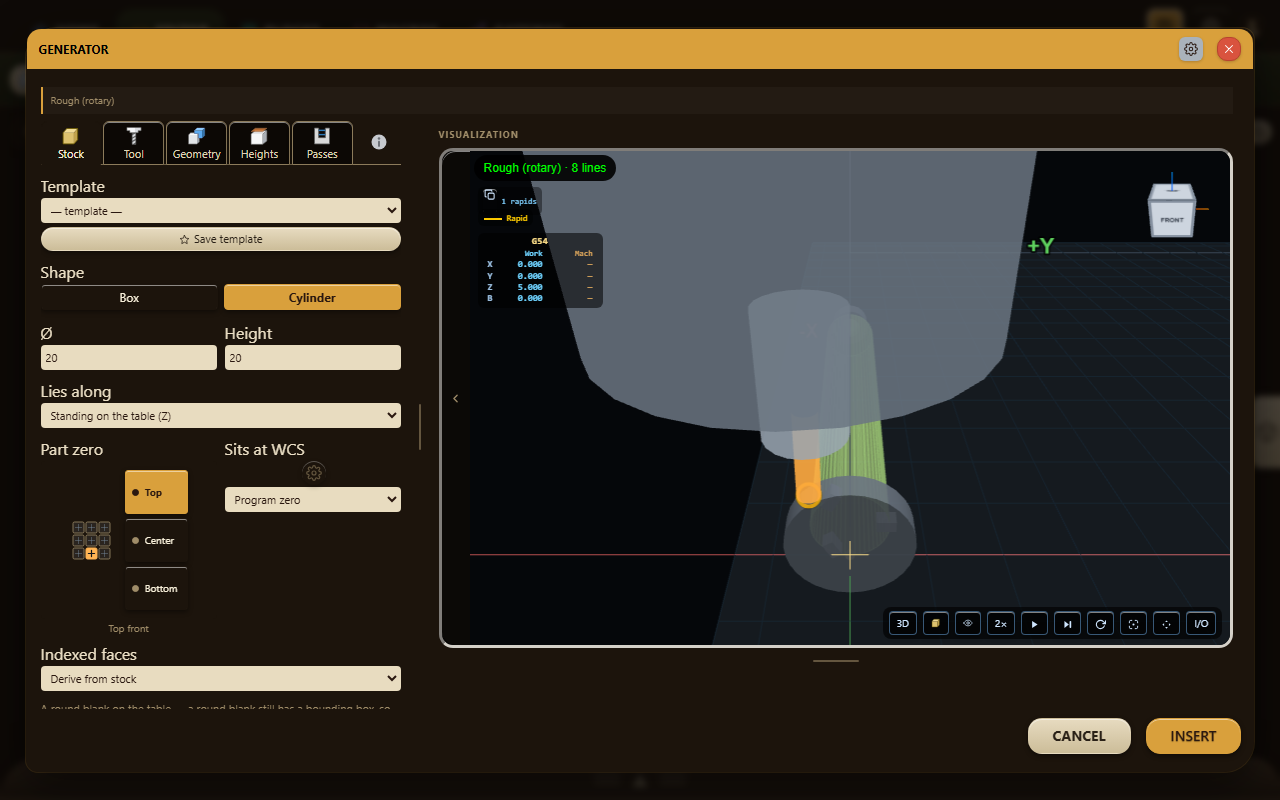
Task: Select Top for part zero
Action: (156, 492)
